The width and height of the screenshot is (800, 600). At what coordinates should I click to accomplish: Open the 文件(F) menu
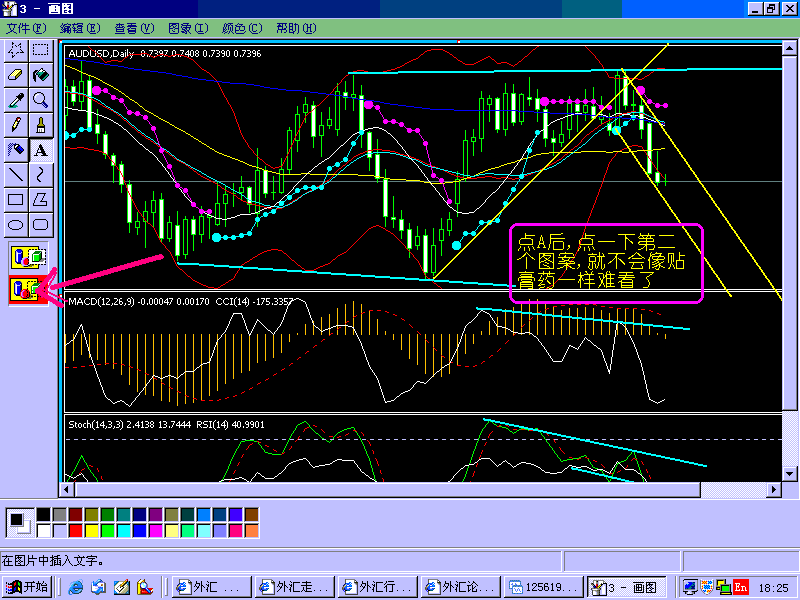[25, 28]
